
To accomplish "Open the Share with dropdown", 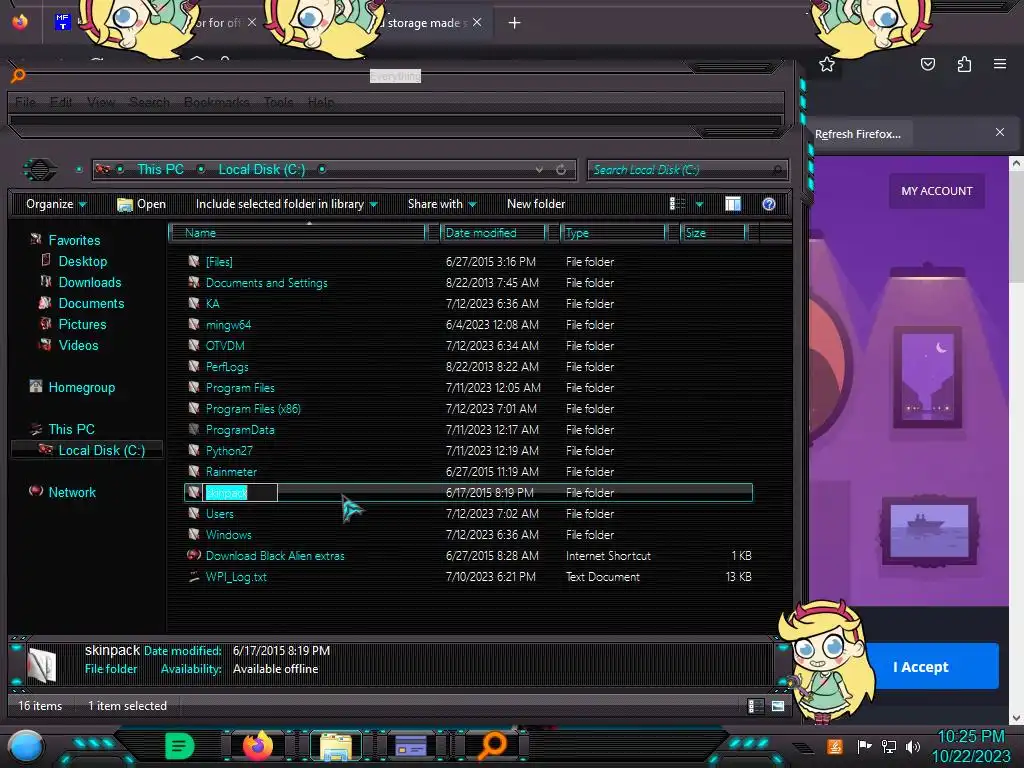I will click(x=442, y=204).
